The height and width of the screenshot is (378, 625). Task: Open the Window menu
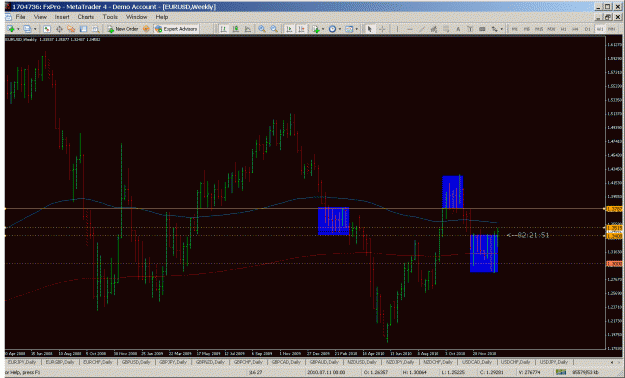[137, 17]
